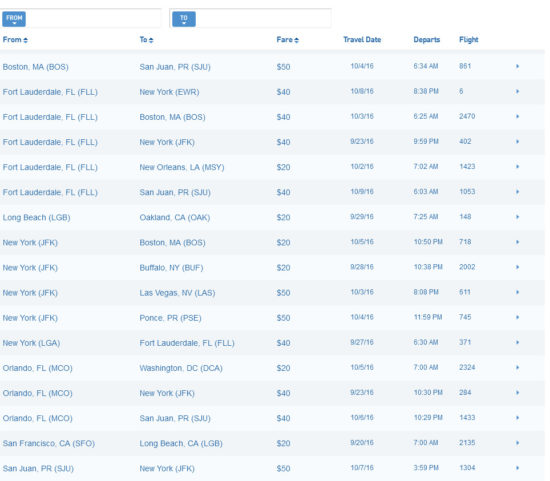Click arrow for Long Beach to Oakland row

tap(517, 217)
